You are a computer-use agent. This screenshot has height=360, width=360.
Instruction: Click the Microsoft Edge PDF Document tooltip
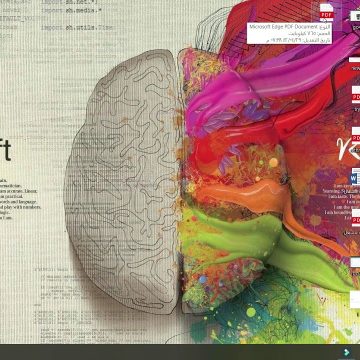click(x=289, y=33)
